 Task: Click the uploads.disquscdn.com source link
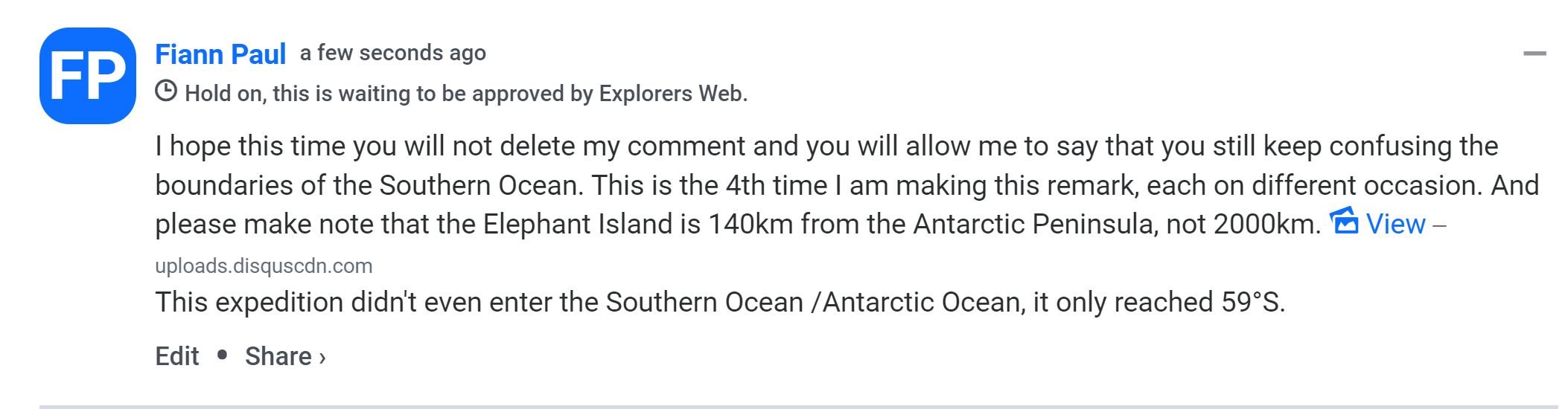coord(264,265)
